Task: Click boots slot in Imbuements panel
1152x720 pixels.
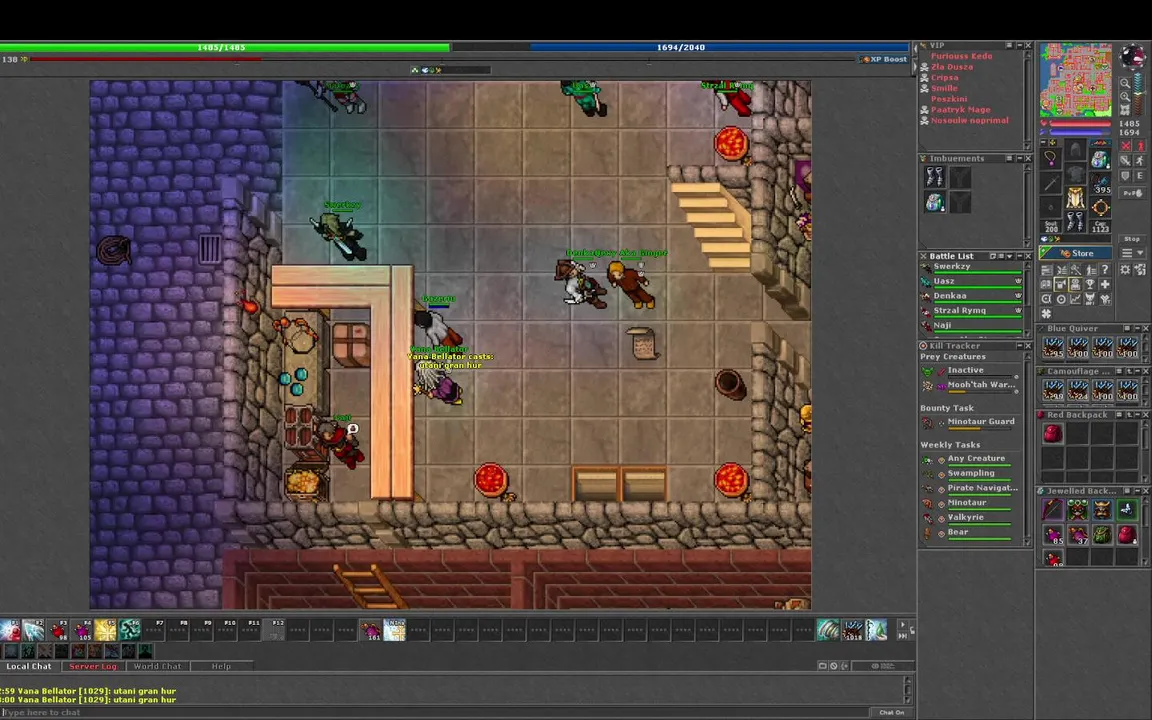Action: (x=935, y=177)
